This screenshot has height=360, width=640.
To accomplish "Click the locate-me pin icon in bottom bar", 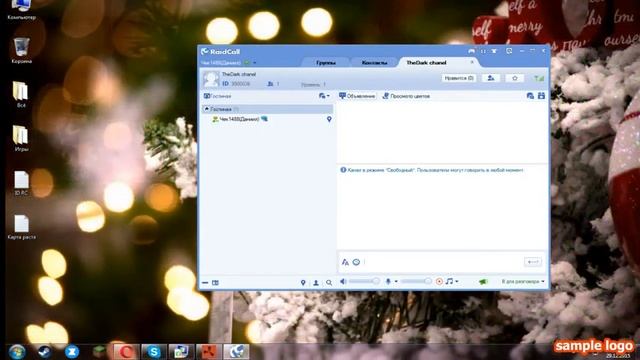I will tap(303, 282).
